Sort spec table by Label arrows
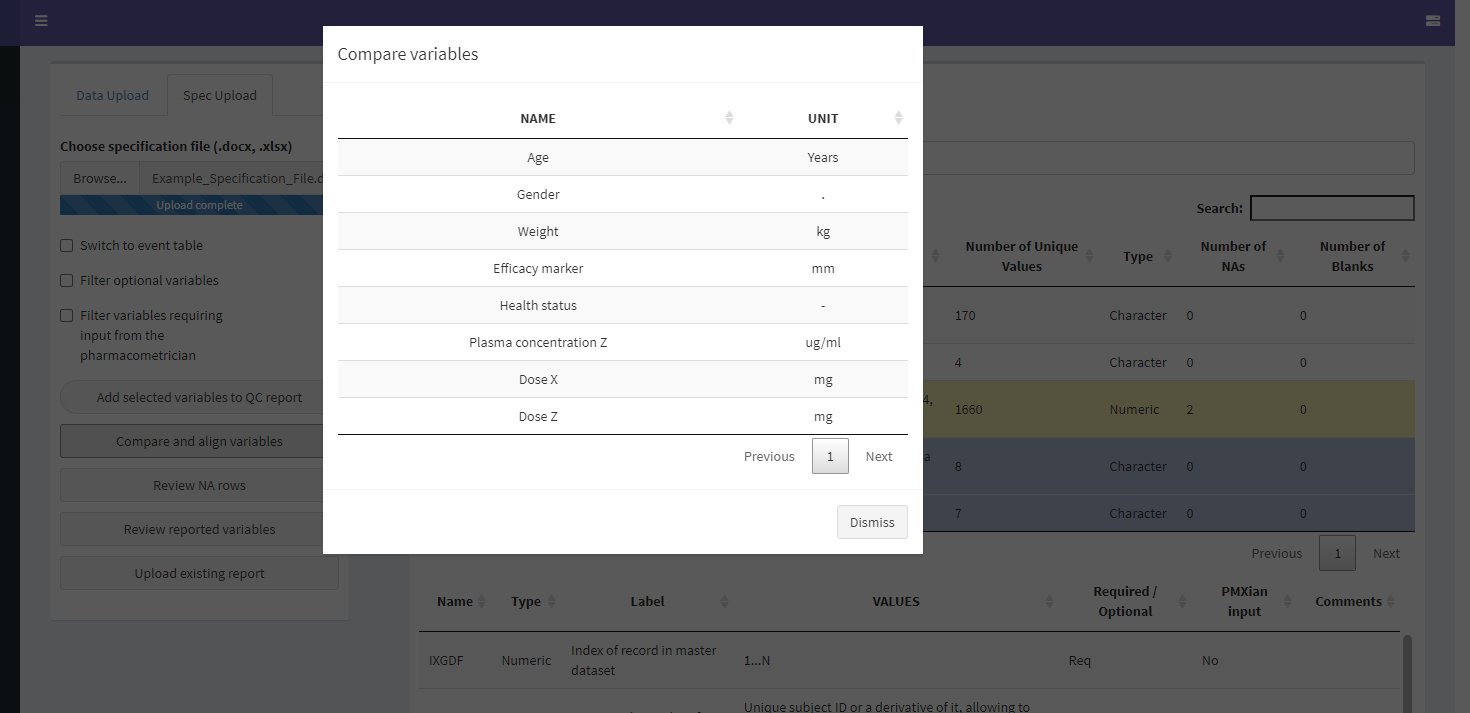The height and width of the screenshot is (713, 1470). (x=724, y=602)
